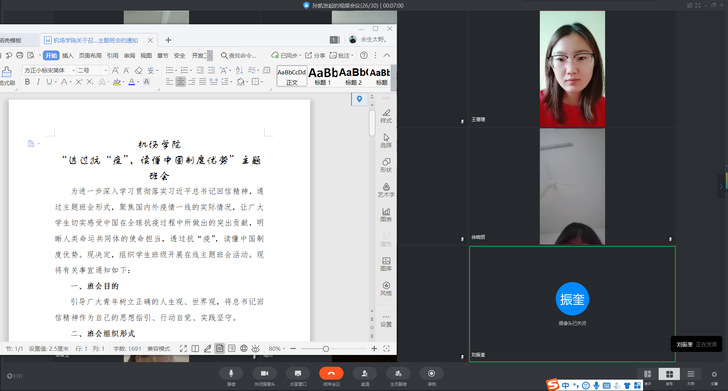Click highlight color button

pos(116,82)
